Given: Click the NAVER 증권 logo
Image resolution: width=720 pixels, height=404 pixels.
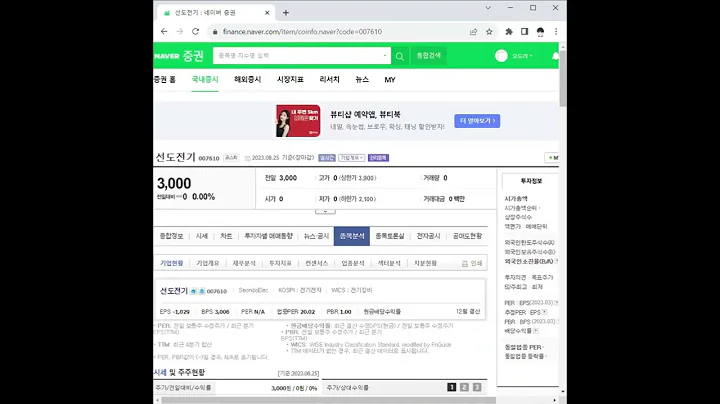Looking at the screenshot, I should (179, 56).
